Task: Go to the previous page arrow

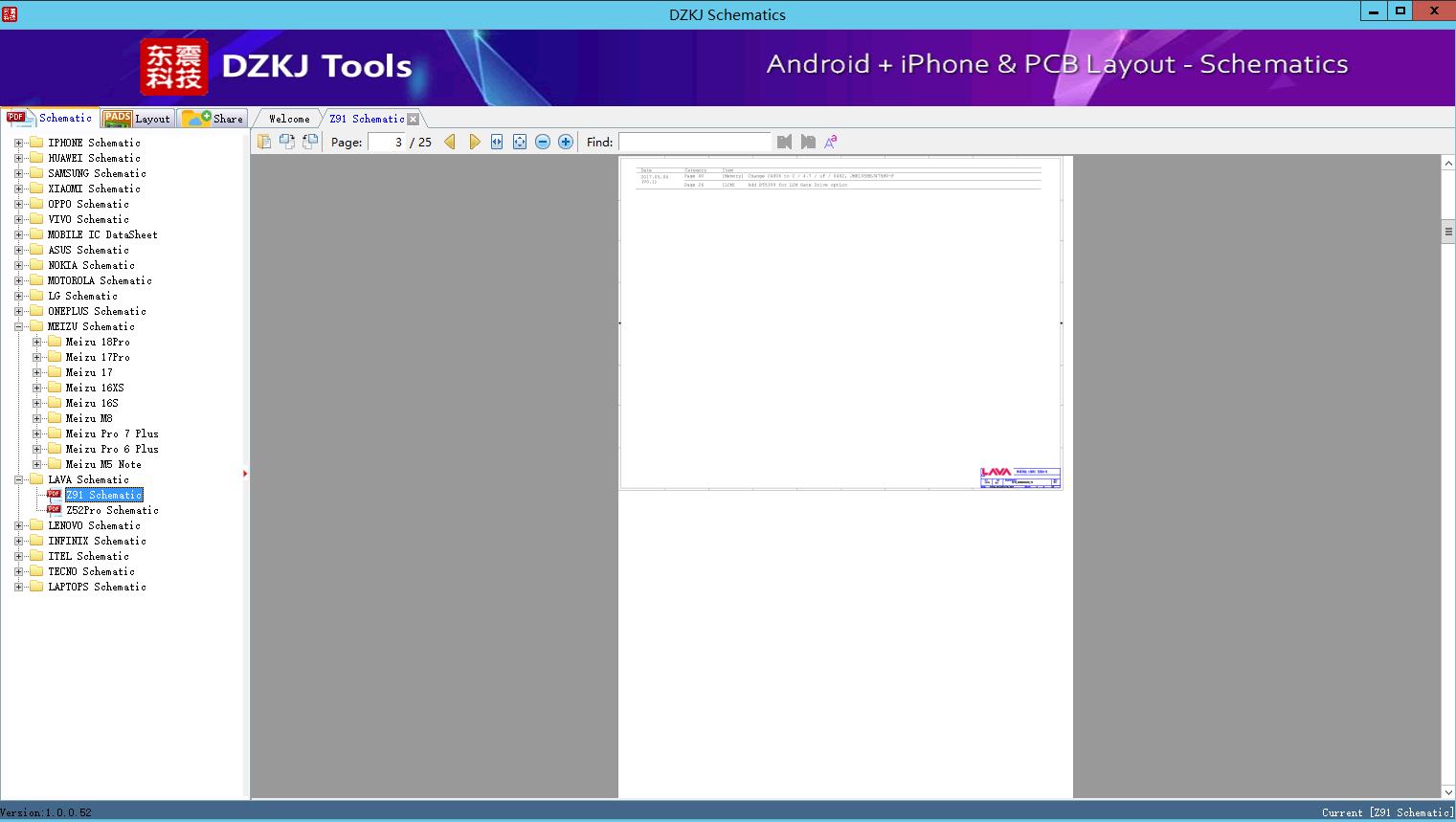Action: pyautogui.click(x=450, y=142)
